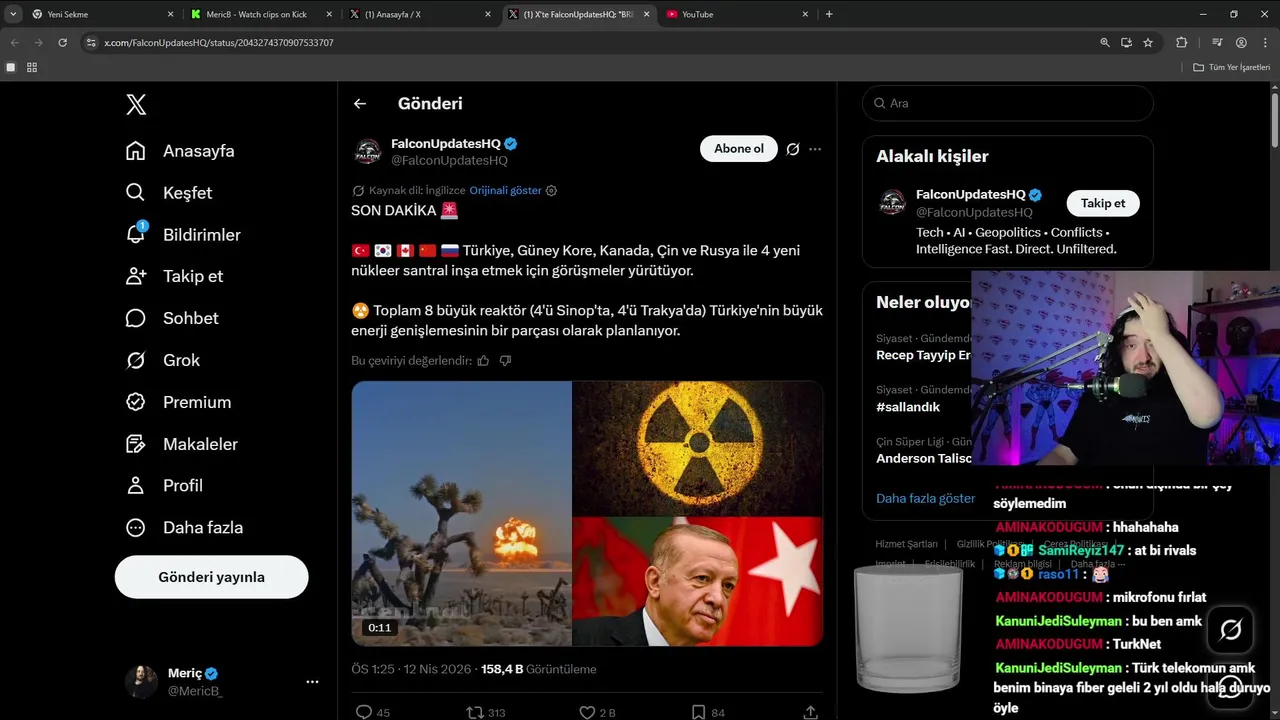1280x720 pixels.
Task: Open site info icon in address bar
Action: point(91,43)
